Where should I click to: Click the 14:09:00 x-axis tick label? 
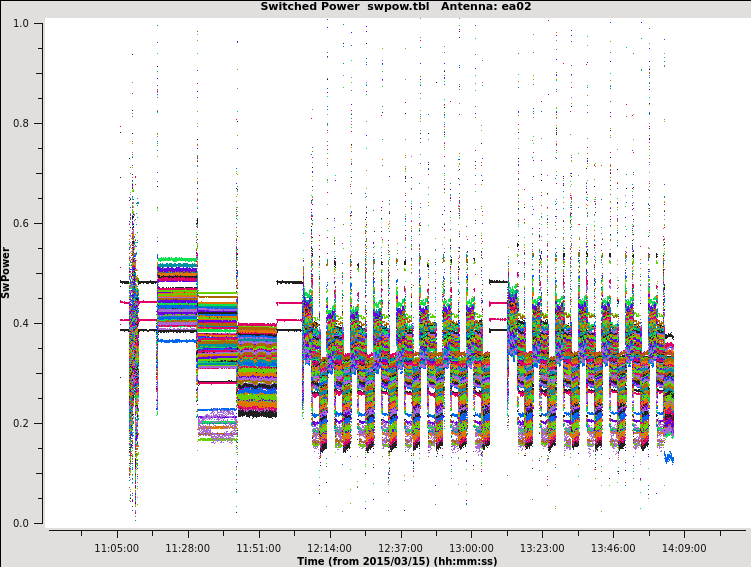point(684,548)
